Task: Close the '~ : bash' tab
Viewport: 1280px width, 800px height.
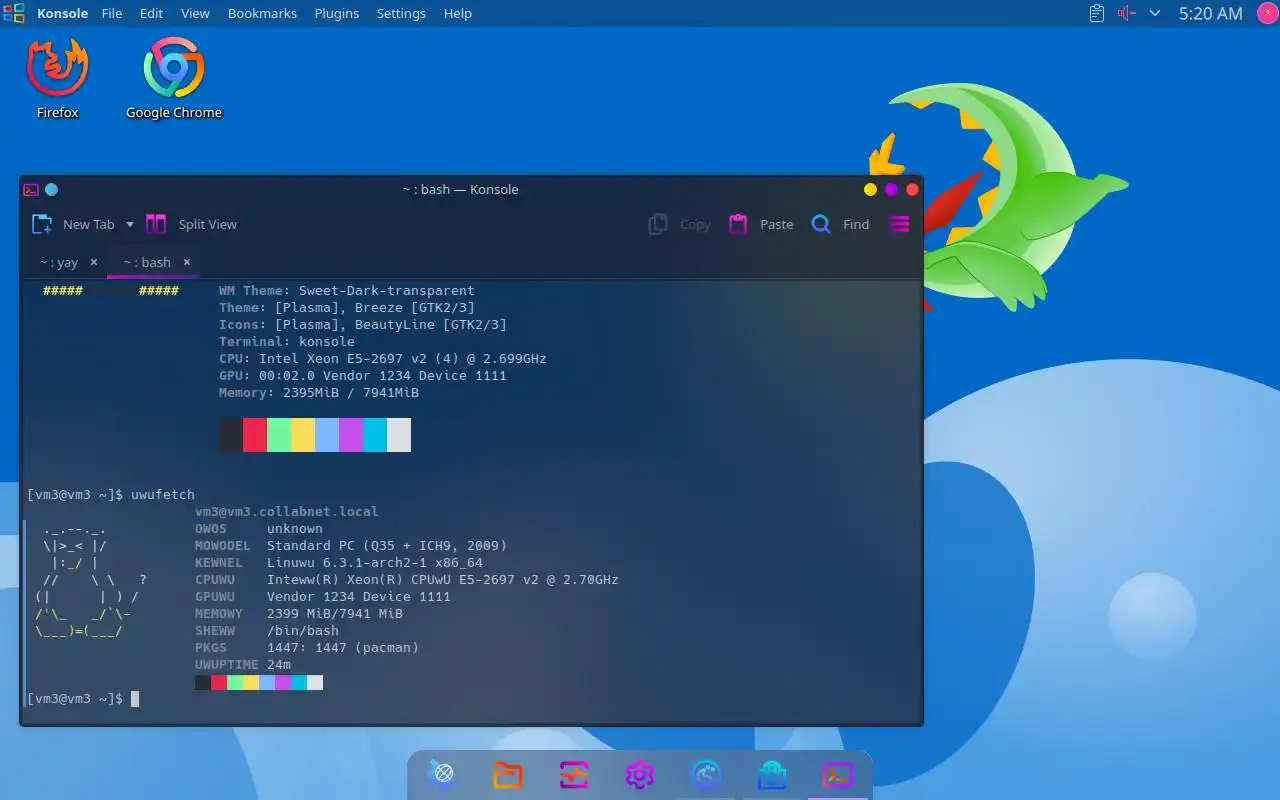Action: coord(186,262)
